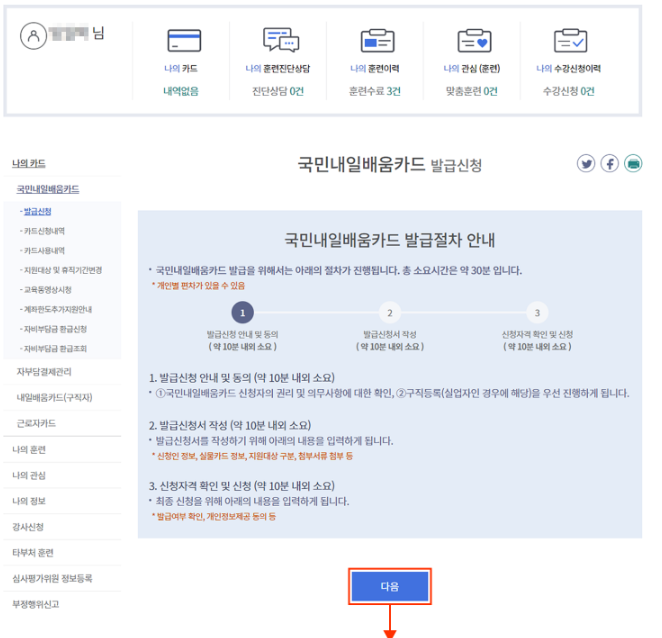Open 나의 정보 sidebar menu

[x=29, y=501]
